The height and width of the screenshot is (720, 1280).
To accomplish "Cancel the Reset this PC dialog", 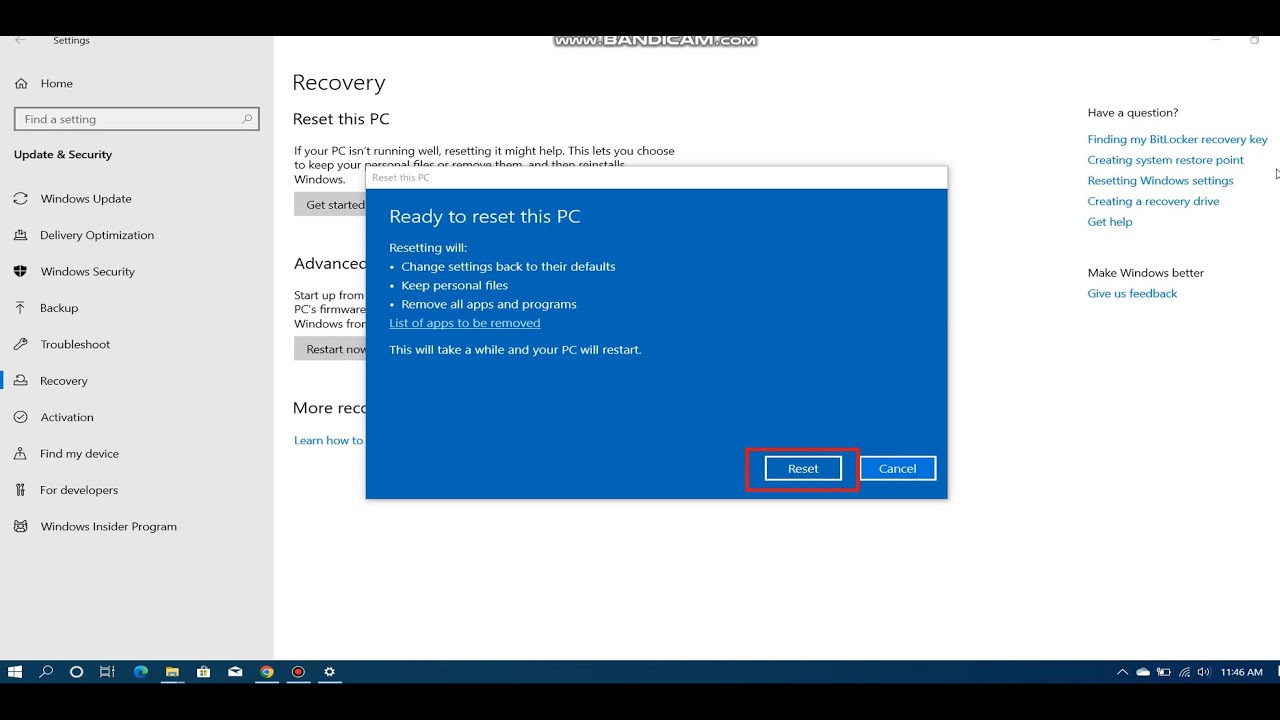I will click(897, 468).
